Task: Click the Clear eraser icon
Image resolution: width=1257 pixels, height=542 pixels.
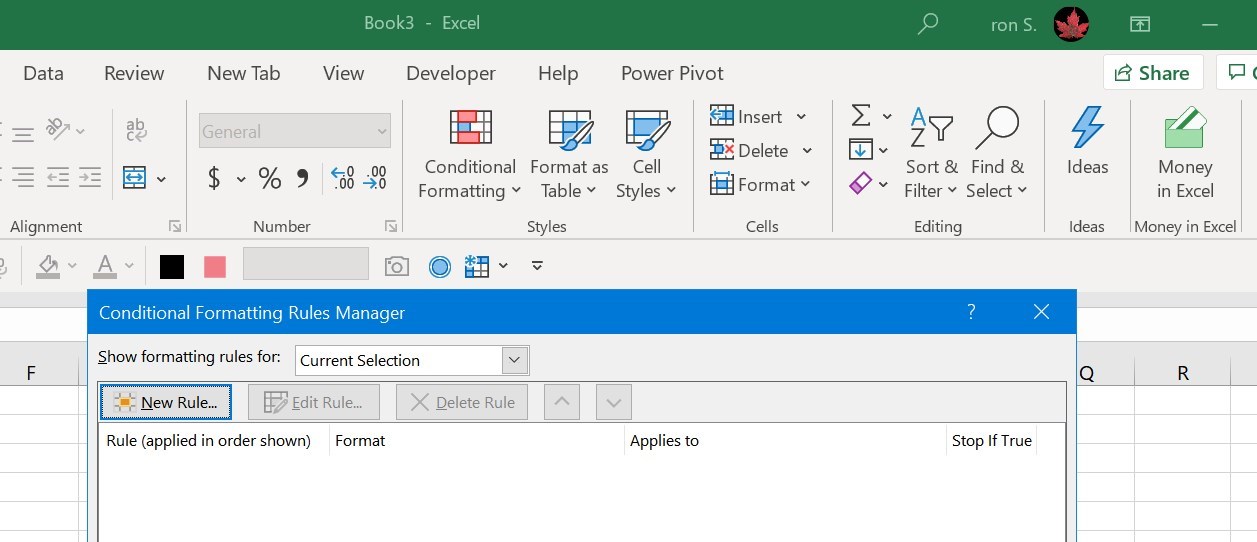Action: tap(860, 184)
